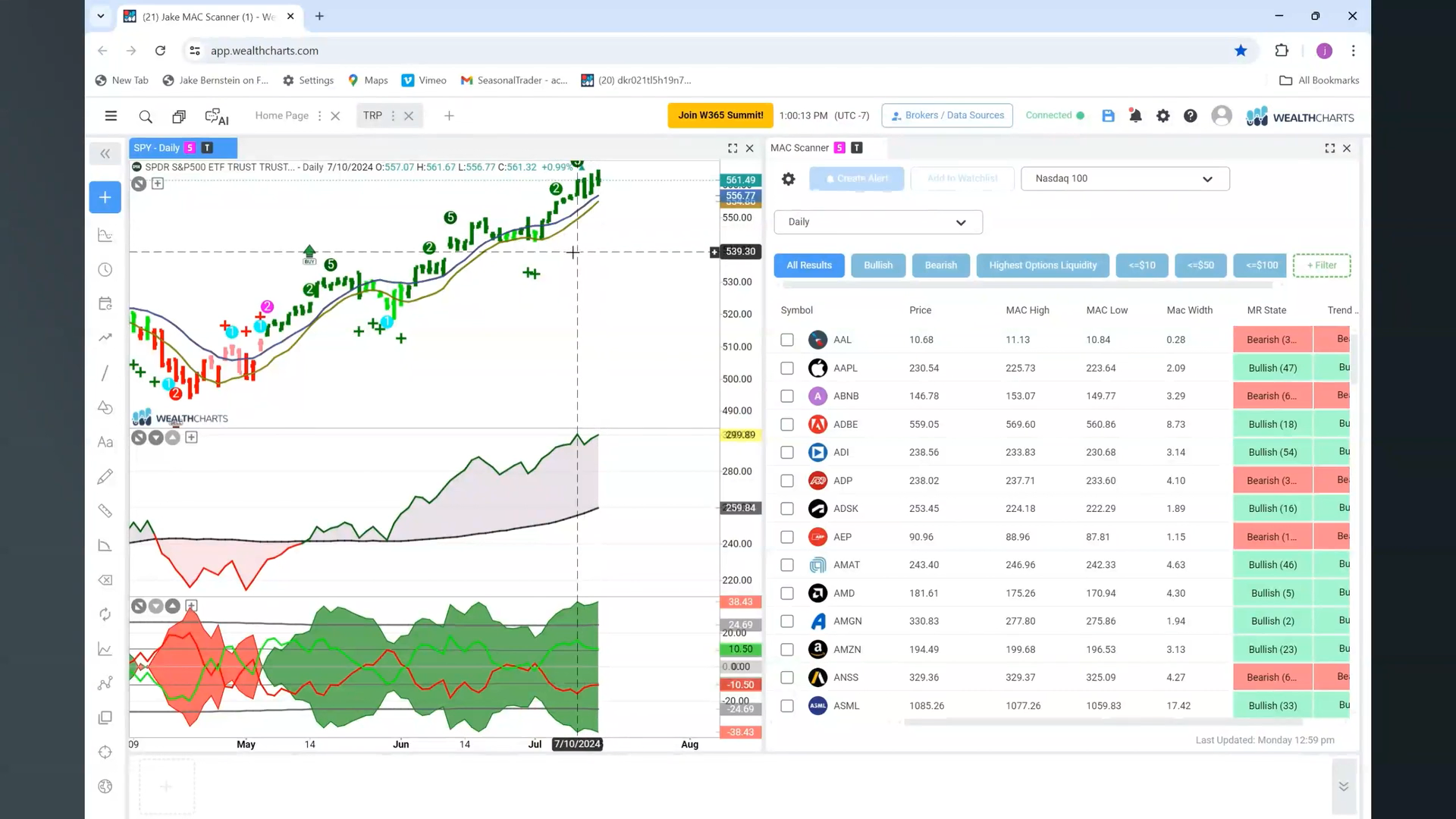Open Brokers / Data Sources

pyautogui.click(x=947, y=115)
